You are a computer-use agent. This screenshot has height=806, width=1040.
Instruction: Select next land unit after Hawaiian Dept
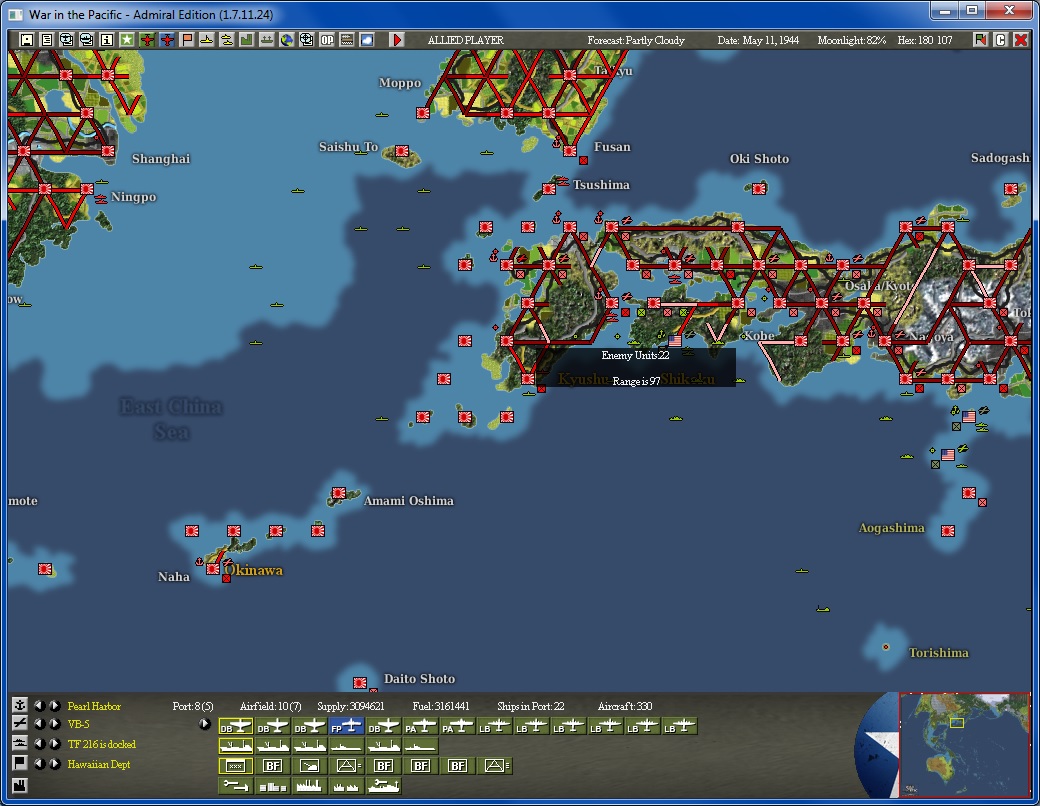[x=55, y=764]
